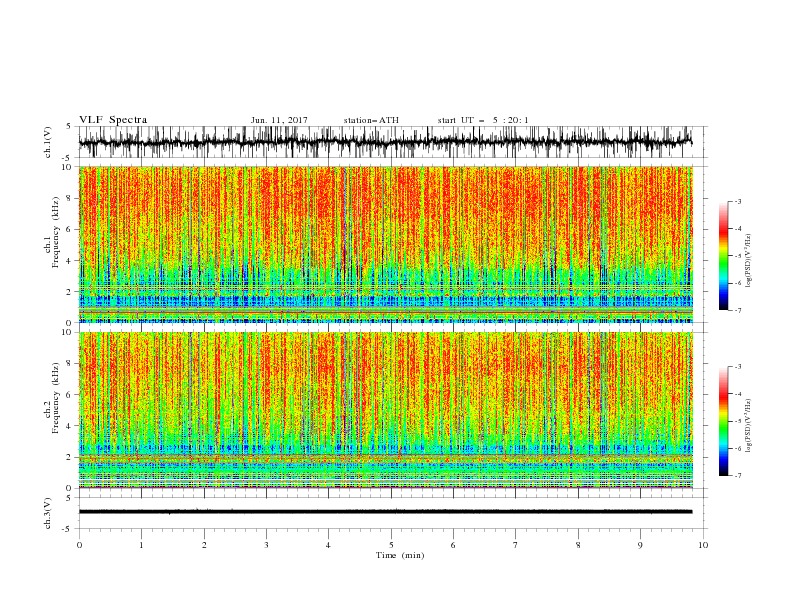792x612 pixels.
Task: Click the "VLF Spectra" title text
Action: [113, 120]
